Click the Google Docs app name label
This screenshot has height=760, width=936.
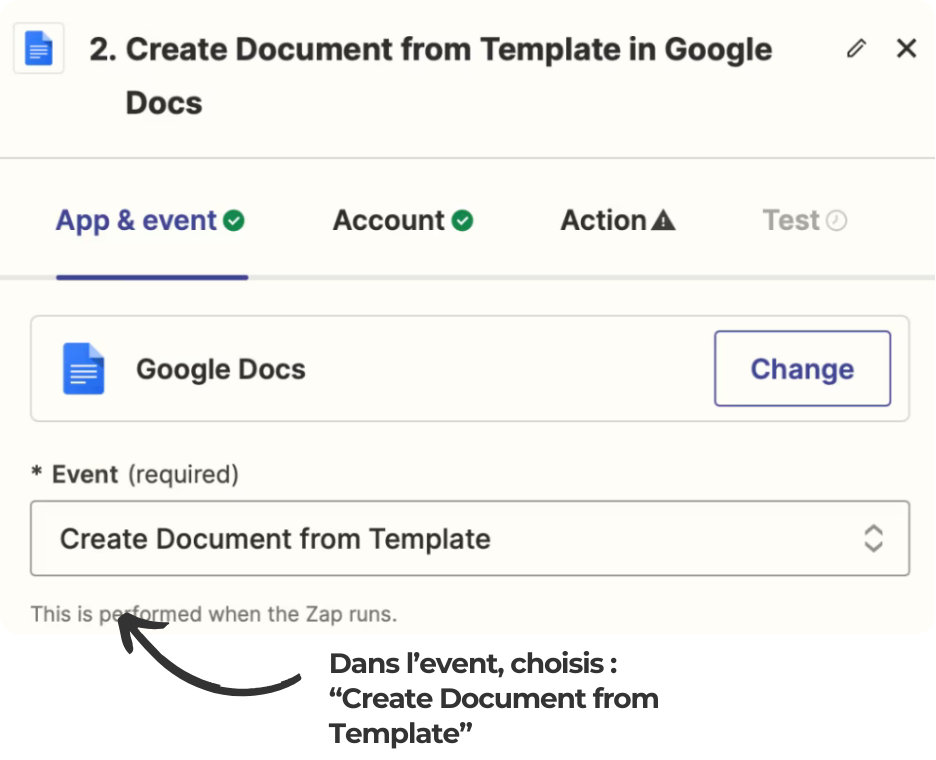[x=221, y=369]
